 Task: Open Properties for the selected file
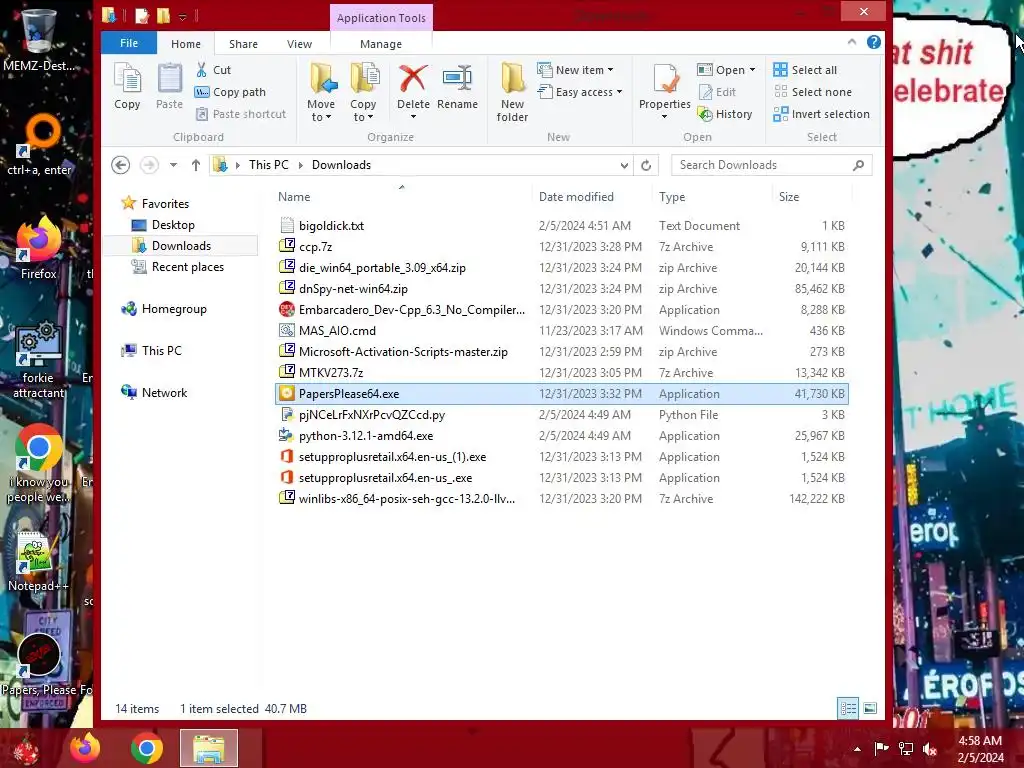665,92
